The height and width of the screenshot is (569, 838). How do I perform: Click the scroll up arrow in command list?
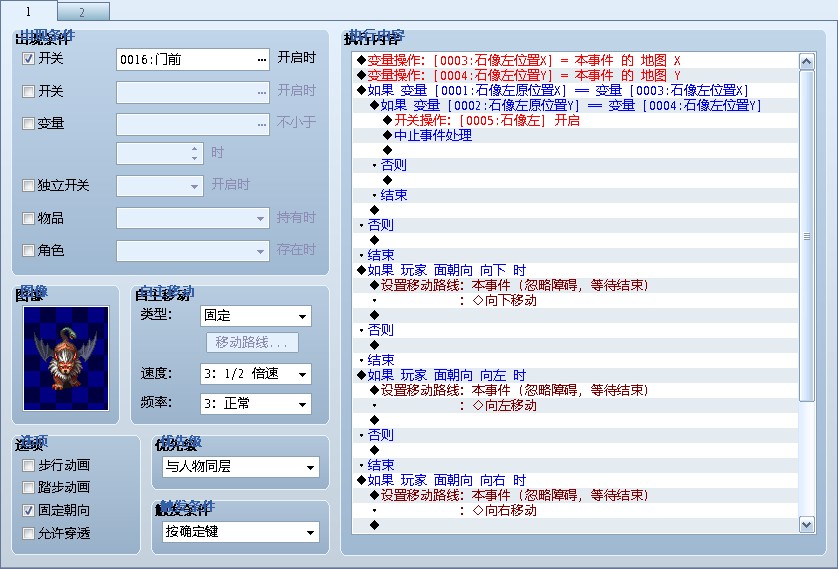coord(806,61)
